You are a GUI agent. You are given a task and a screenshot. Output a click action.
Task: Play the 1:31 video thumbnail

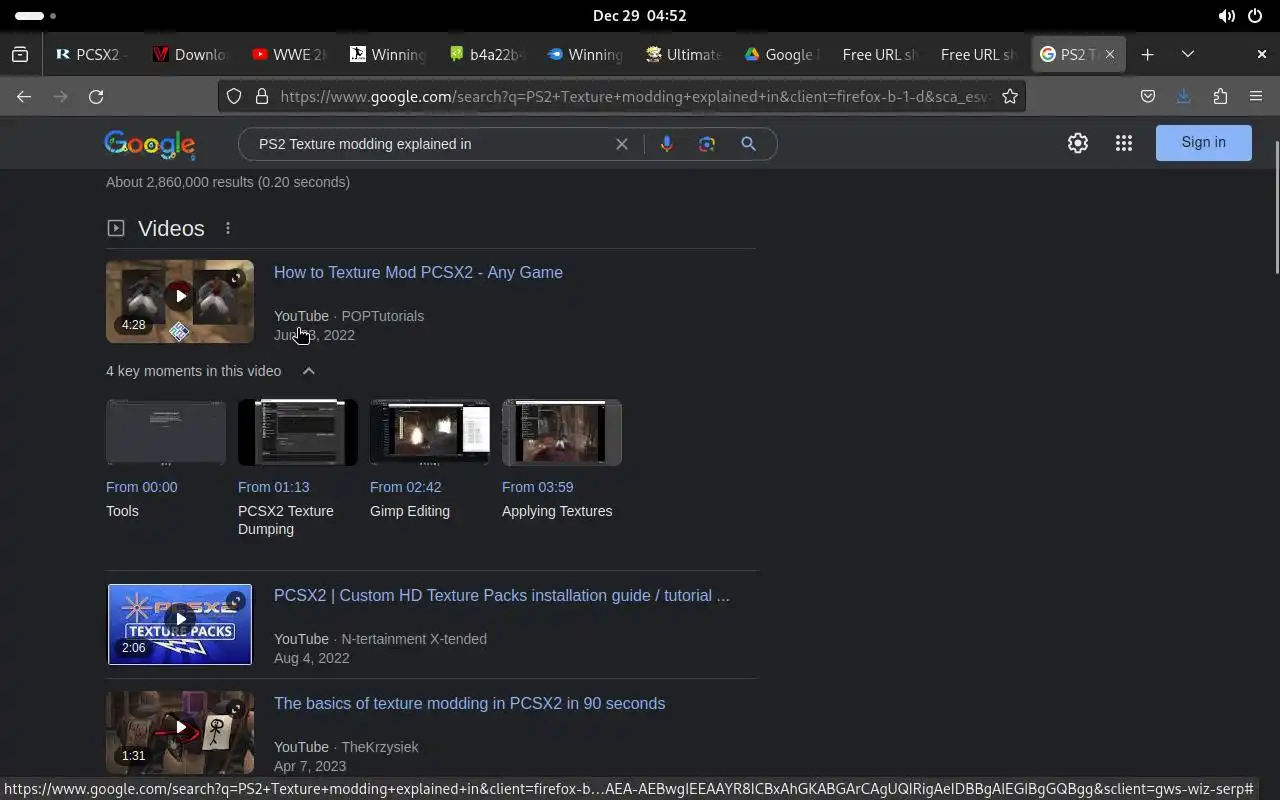pos(180,732)
